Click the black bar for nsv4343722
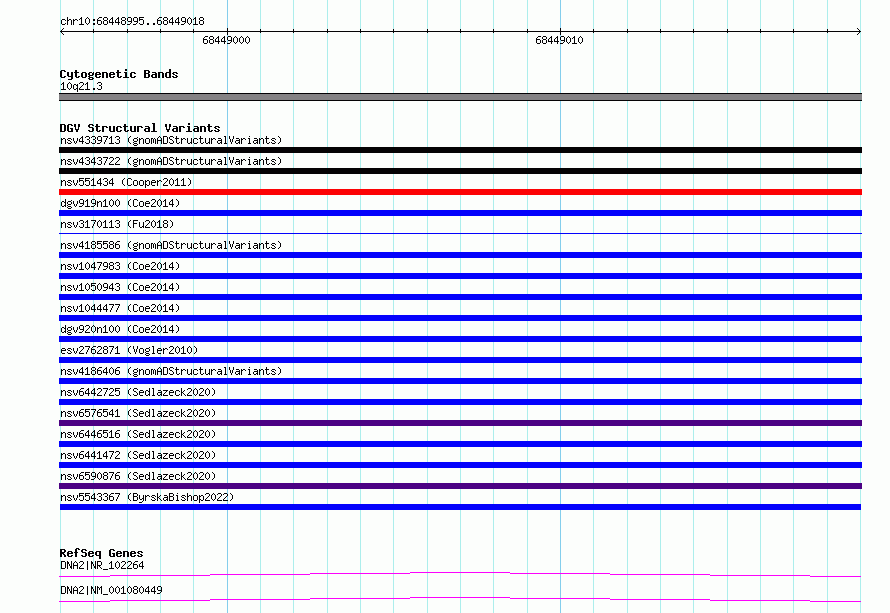The width and height of the screenshot is (890, 613). coord(460,171)
